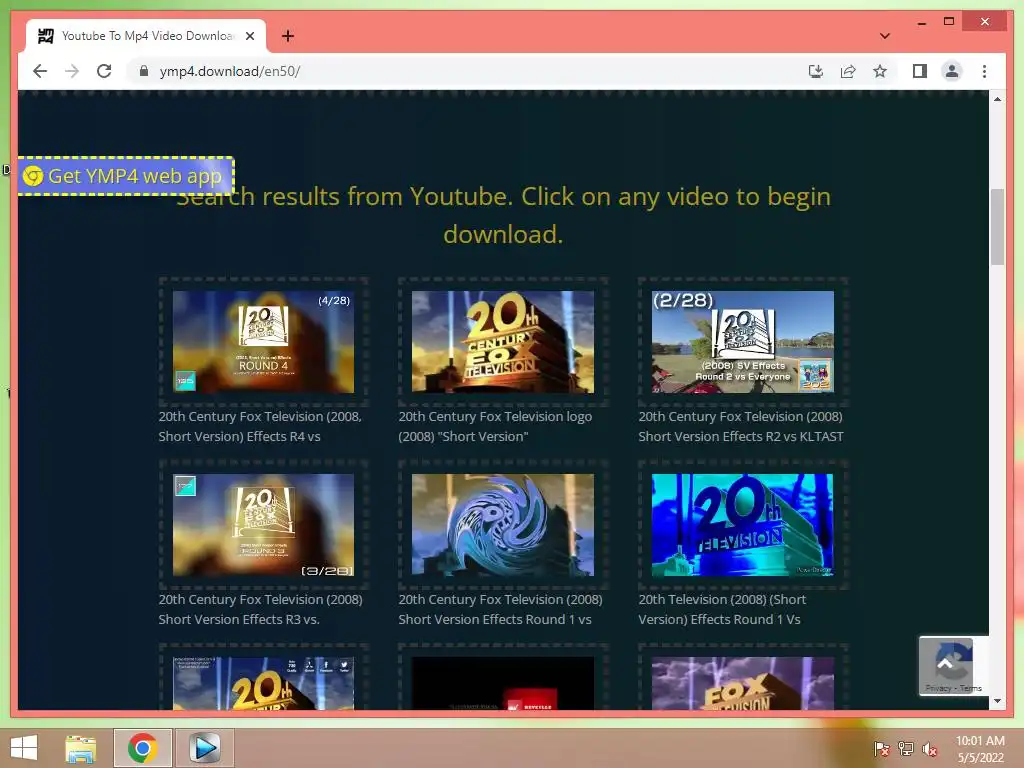This screenshot has height=768, width=1024.
Task: Close the Youtube To Mp4 tab
Action: click(x=249, y=36)
